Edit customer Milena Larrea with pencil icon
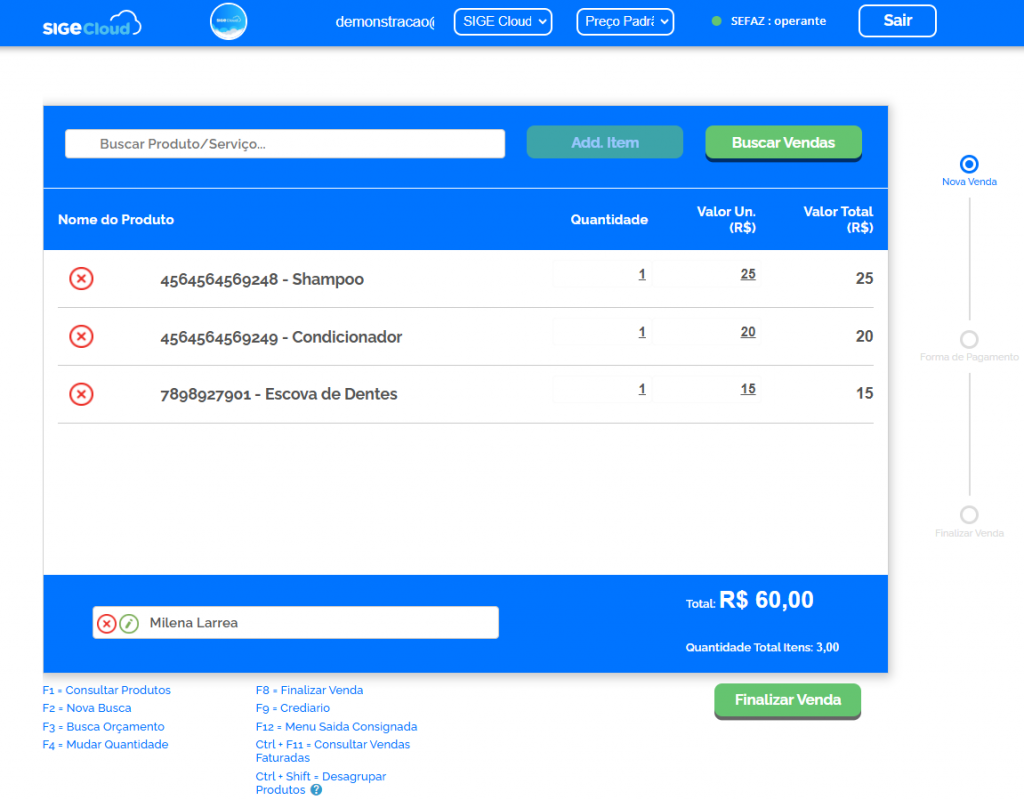Screen dimensions: 1024x800 tap(129, 623)
